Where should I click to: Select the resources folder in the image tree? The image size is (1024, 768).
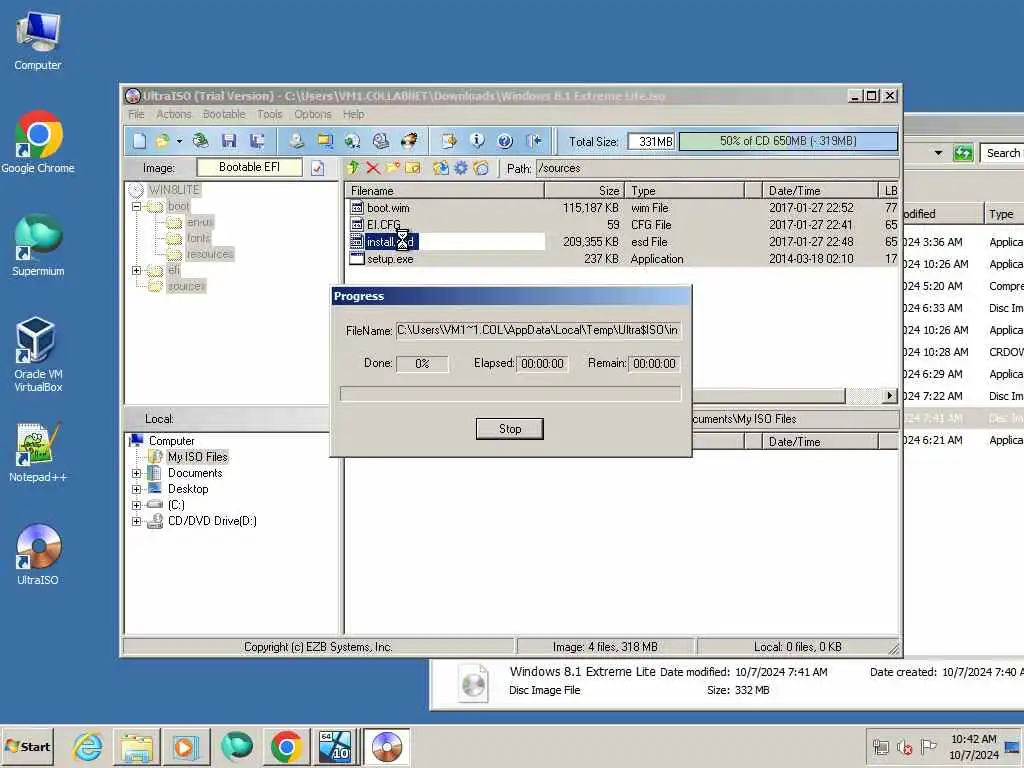pos(210,254)
